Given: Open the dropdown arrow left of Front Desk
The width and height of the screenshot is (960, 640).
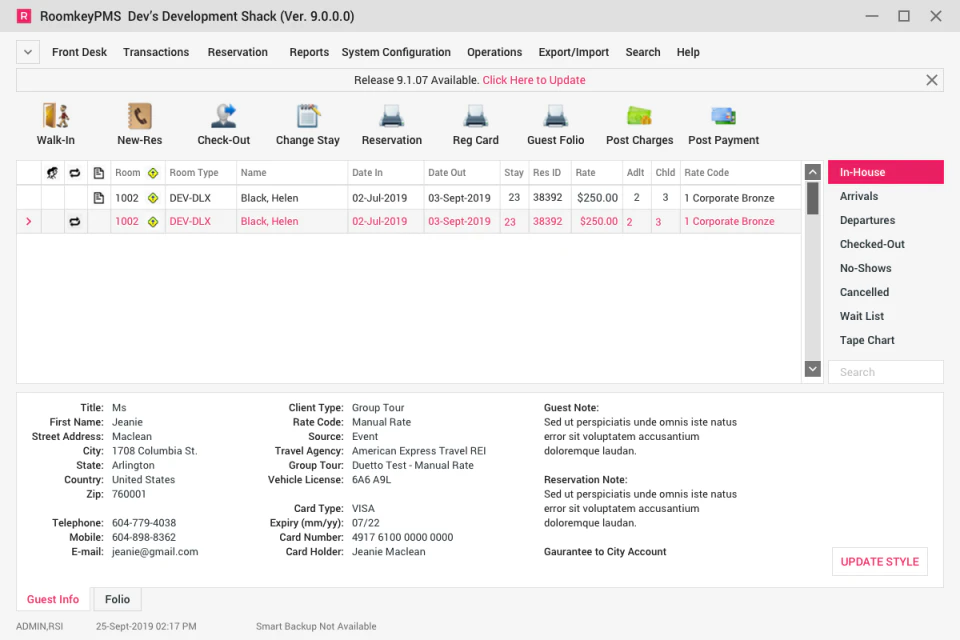Looking at the screenshot, I should 27,51.
